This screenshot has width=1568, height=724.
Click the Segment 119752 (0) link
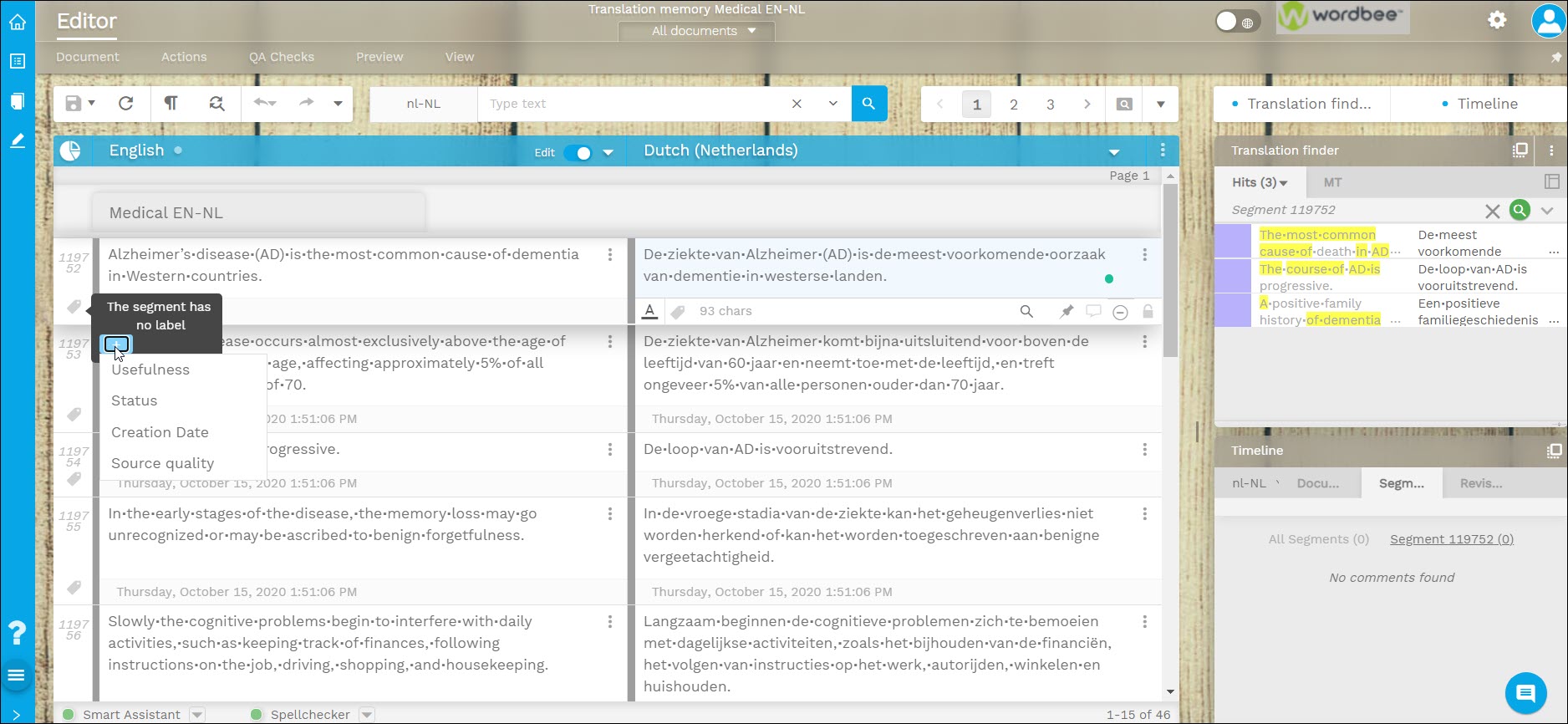point(1451,539)
